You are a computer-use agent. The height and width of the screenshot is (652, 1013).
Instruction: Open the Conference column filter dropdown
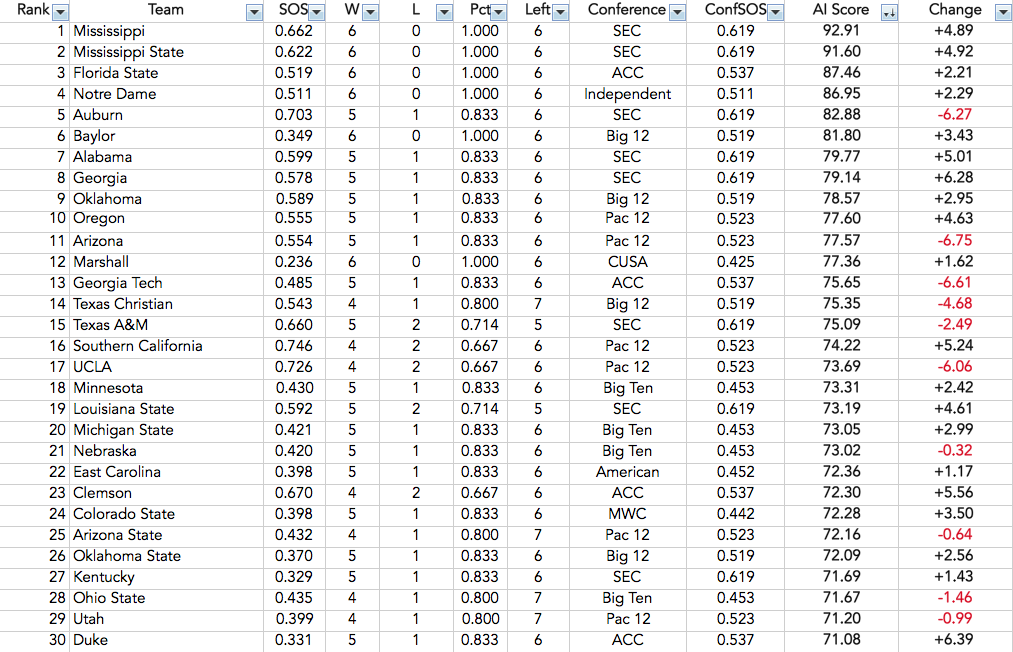click(x=677, y=12)
